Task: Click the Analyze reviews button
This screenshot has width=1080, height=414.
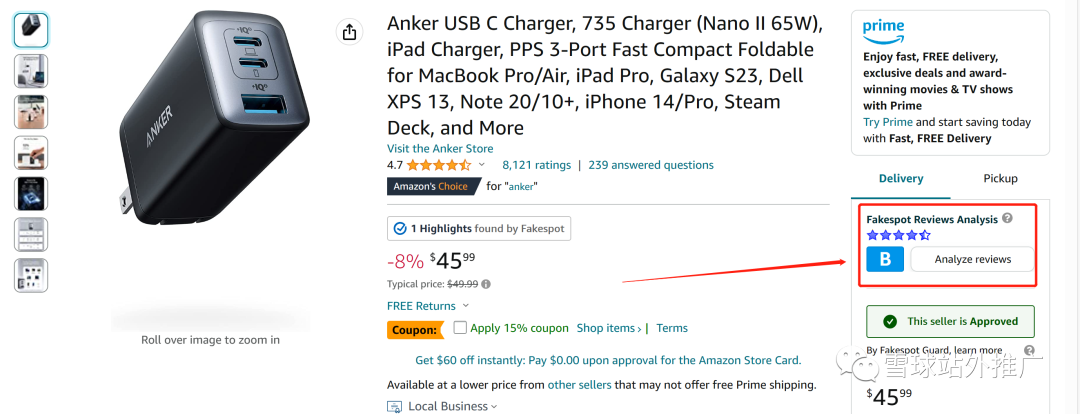Action: pyautogui.click(x=973, y=259)
